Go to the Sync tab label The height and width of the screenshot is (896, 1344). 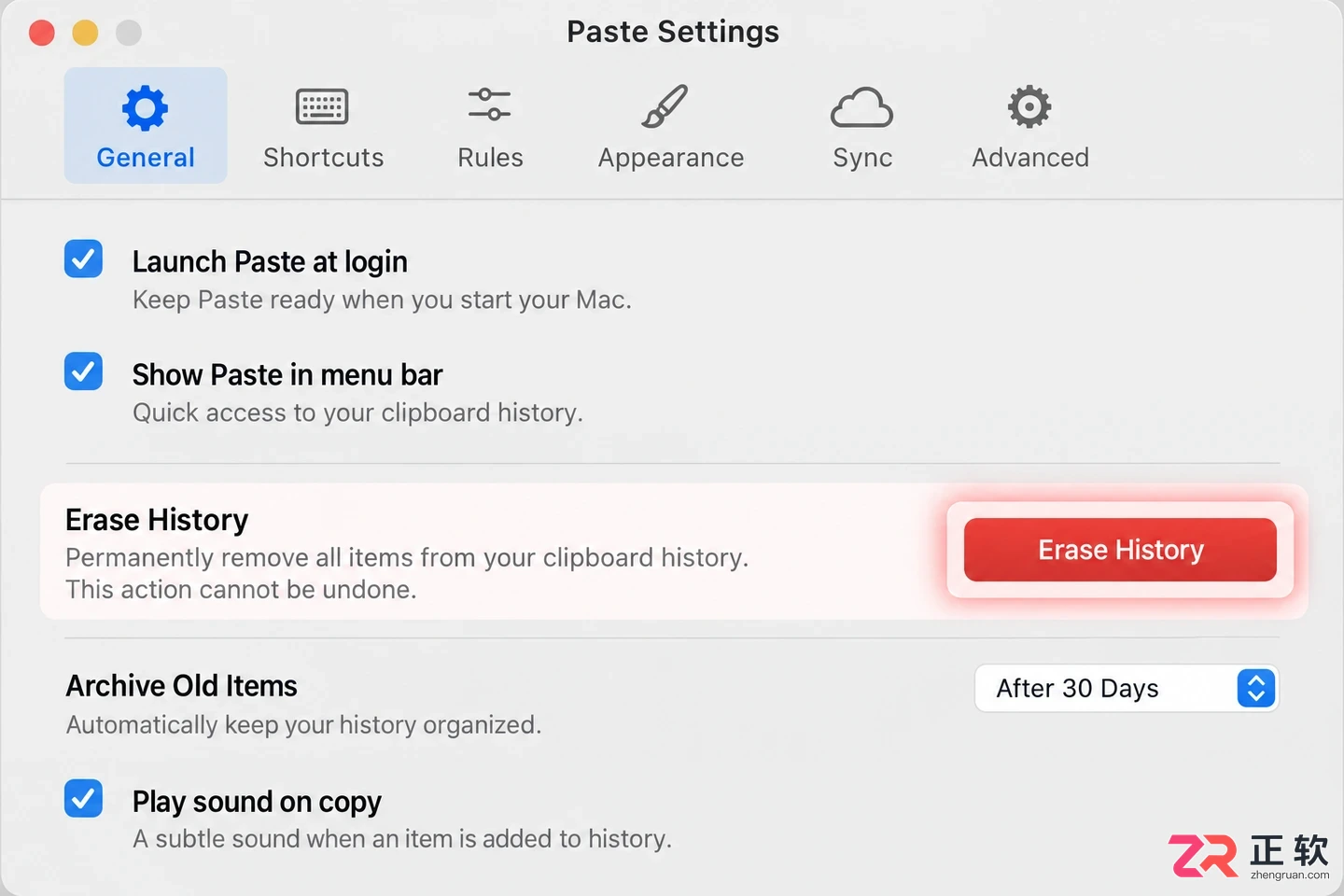(x=862, y=159)
